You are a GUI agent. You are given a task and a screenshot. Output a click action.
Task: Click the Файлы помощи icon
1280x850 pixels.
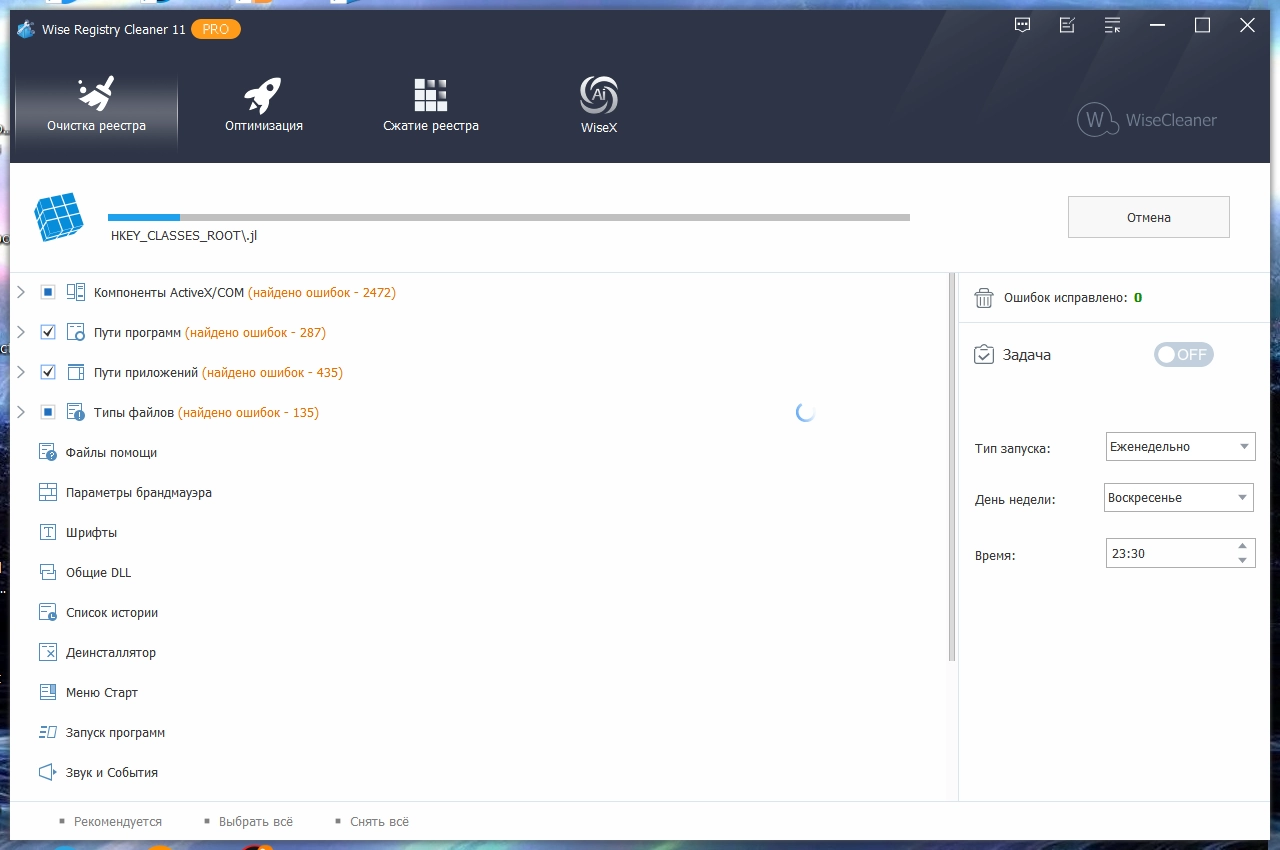pyautogui.click(x=48, y=453)
